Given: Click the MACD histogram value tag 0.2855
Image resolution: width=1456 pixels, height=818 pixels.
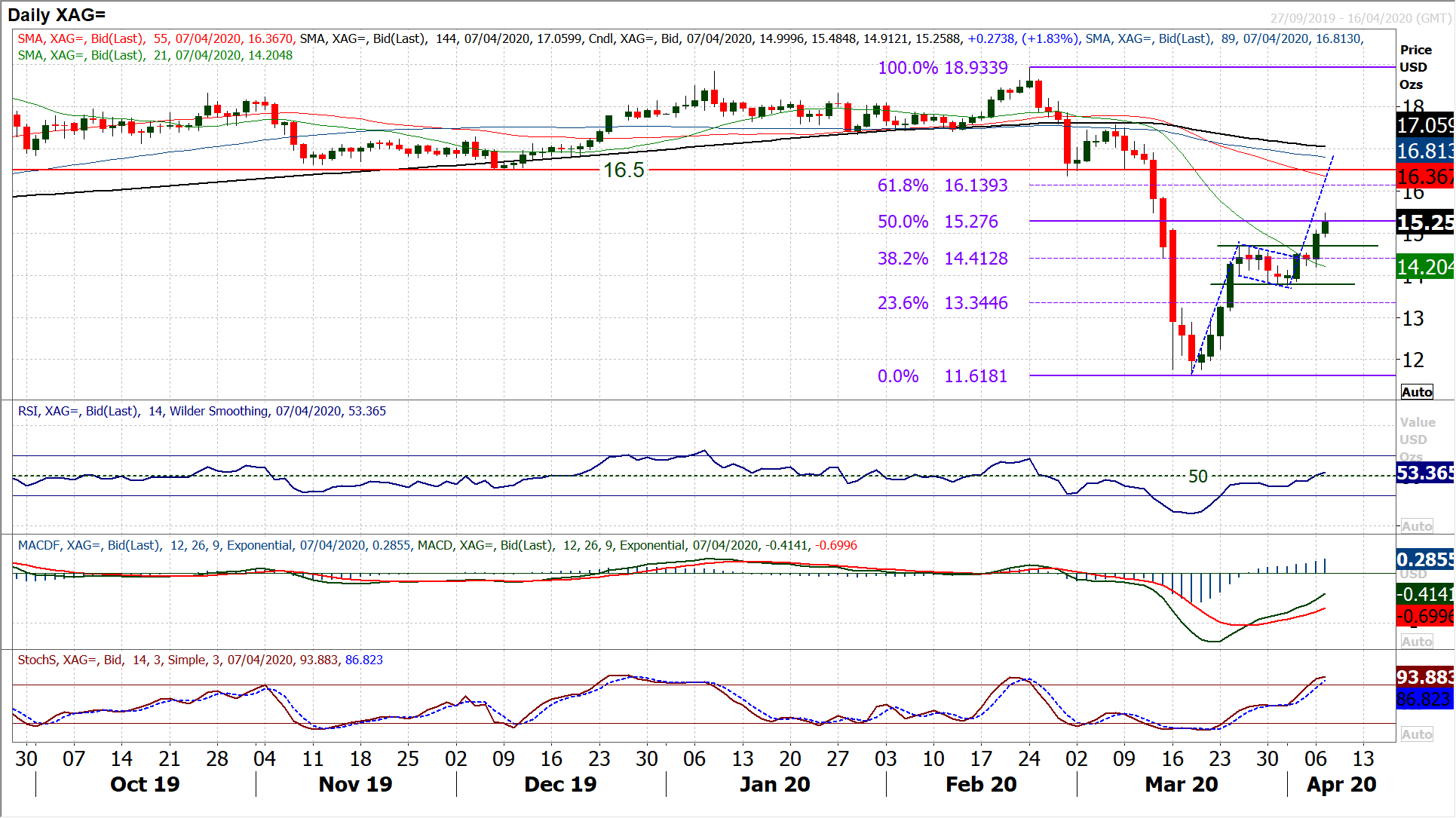Looking at the screenshot, I should coord(1424,559).
